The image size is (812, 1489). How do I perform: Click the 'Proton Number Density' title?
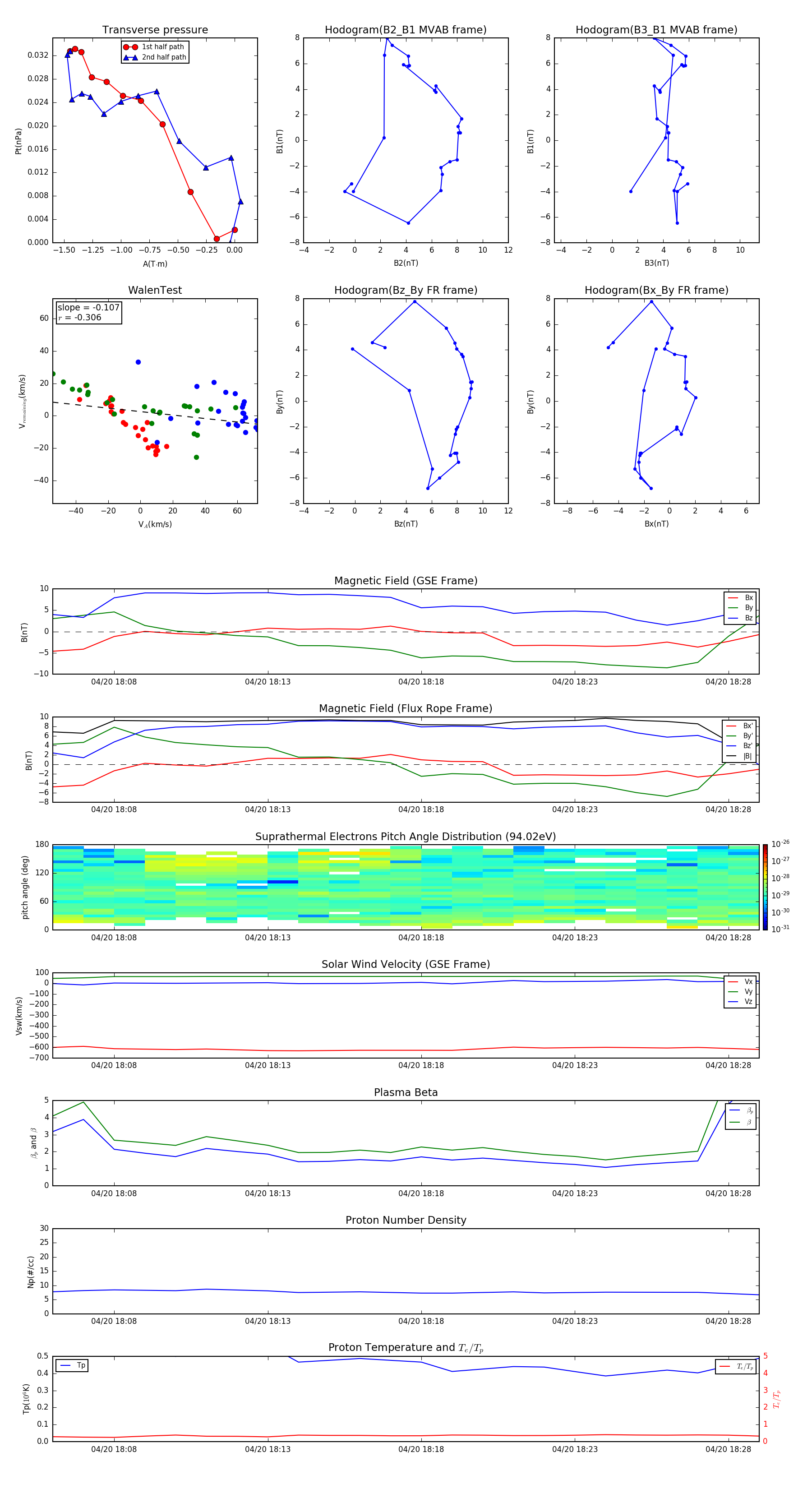406,1220
